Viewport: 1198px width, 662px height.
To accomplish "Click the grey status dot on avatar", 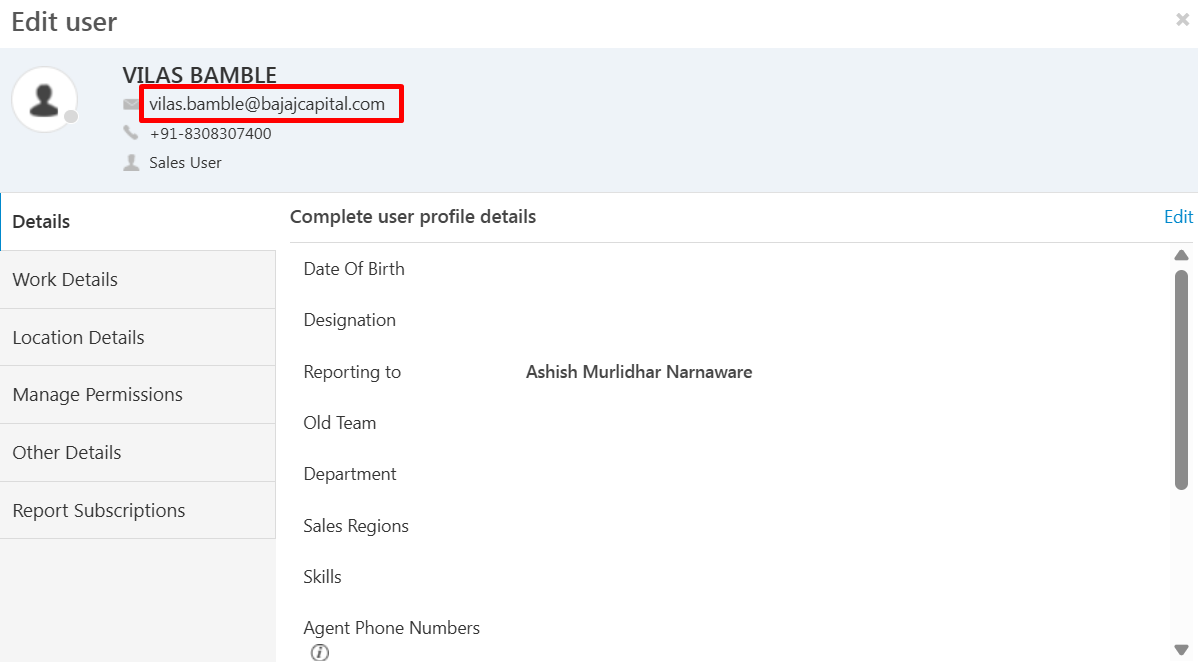I will pos(71,118).
